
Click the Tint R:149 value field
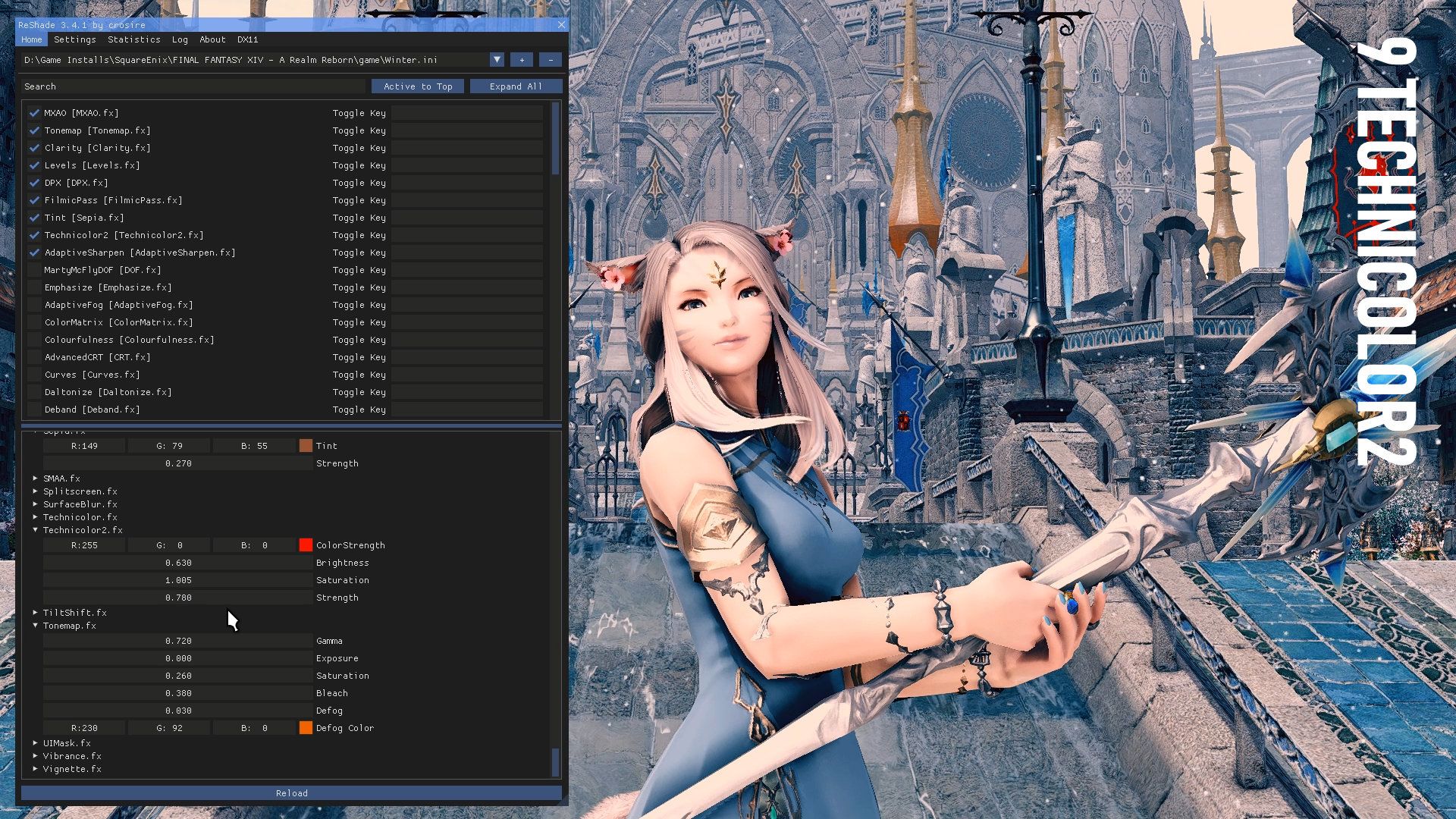tap(84, 446)
